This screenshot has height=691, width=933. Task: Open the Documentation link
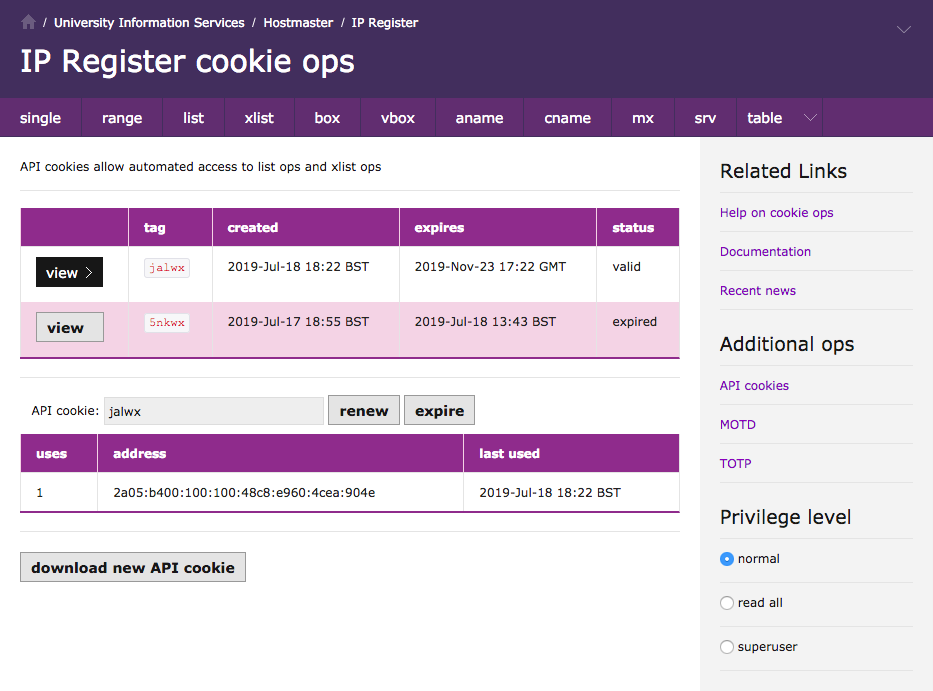pyautogui.click(x=765, y=252)
